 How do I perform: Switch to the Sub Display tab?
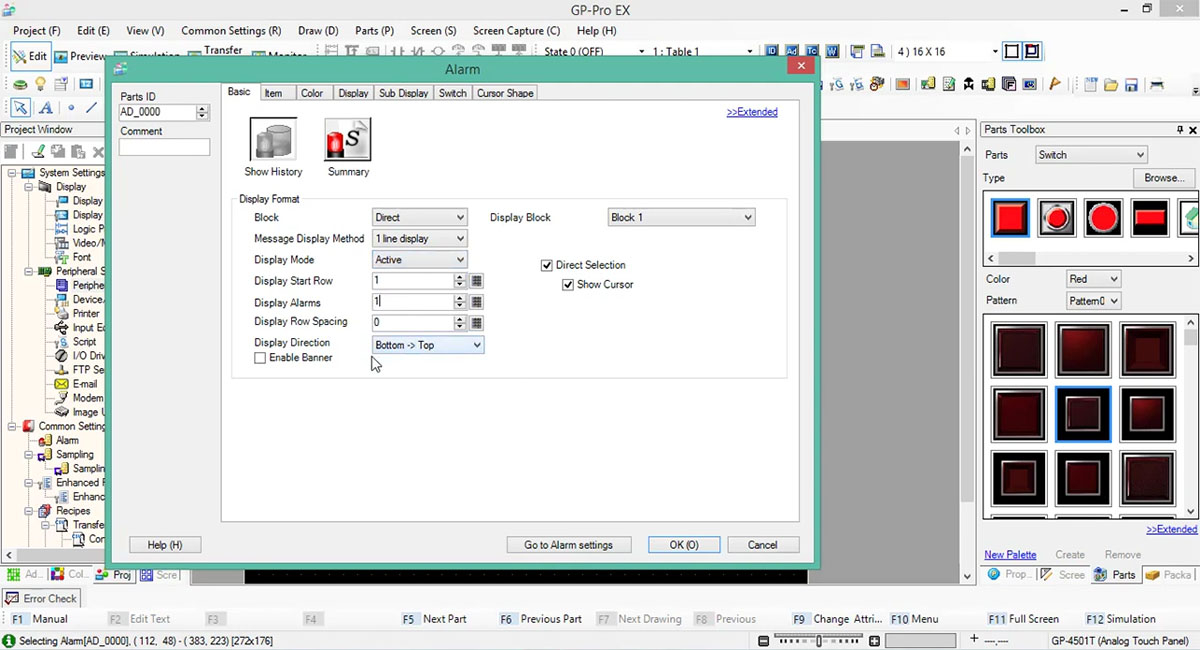pos(403,93)
